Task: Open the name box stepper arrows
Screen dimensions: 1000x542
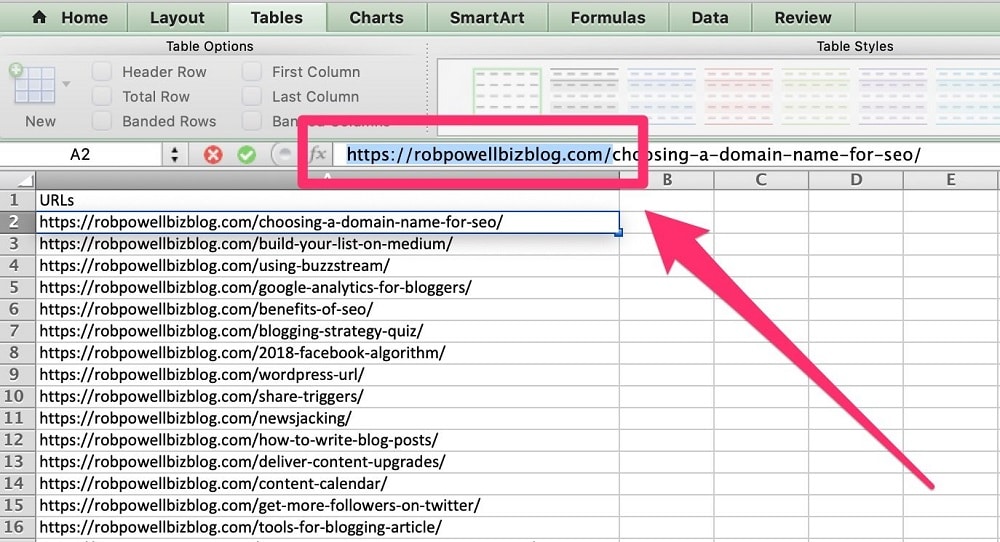Action: [175, 154]
